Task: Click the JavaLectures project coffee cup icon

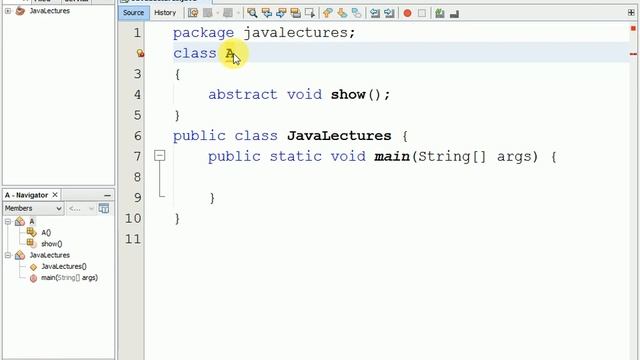Action: click(x=20, y=11)
